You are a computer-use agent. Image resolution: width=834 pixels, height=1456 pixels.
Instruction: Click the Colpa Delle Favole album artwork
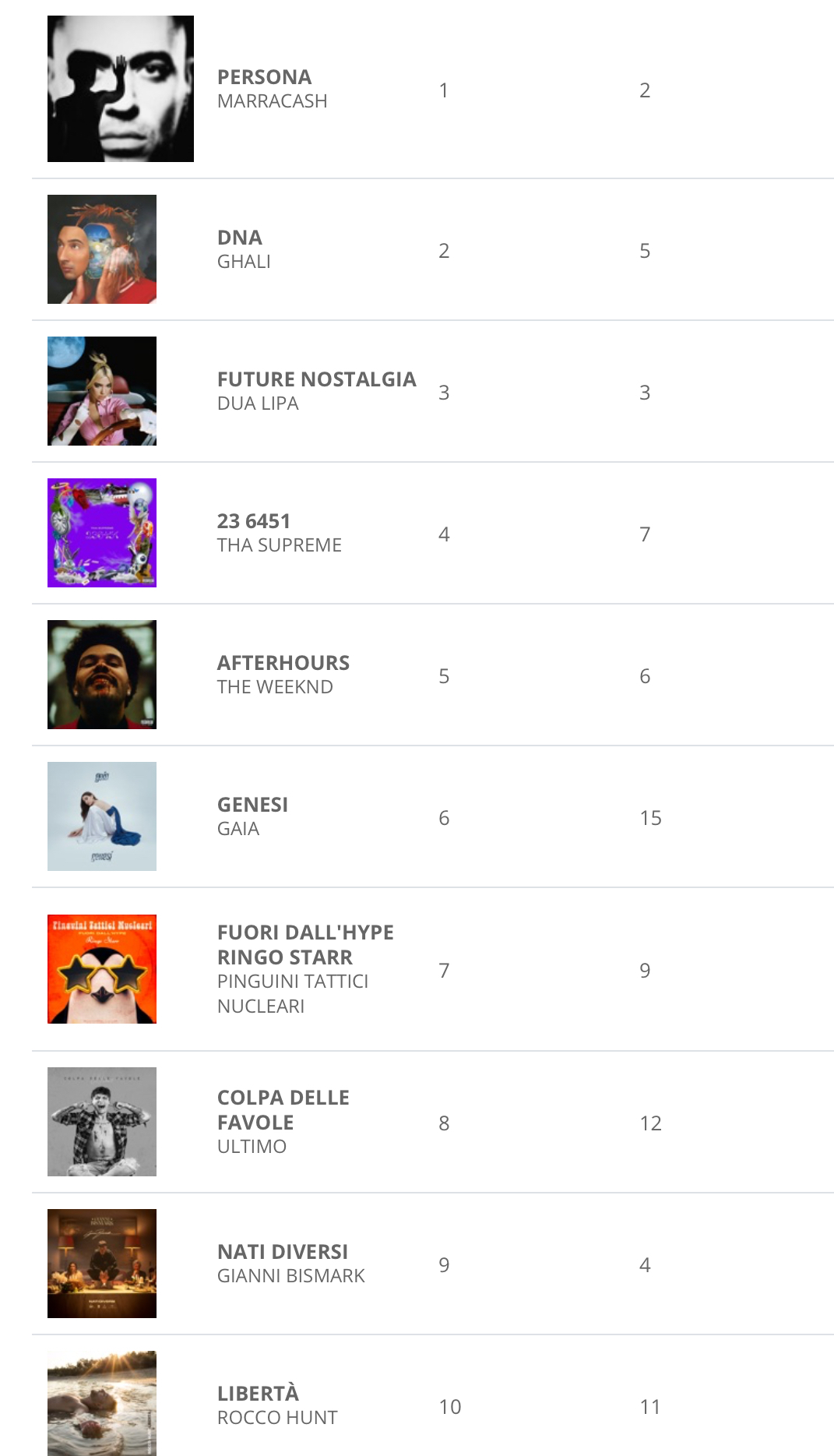102,1122
